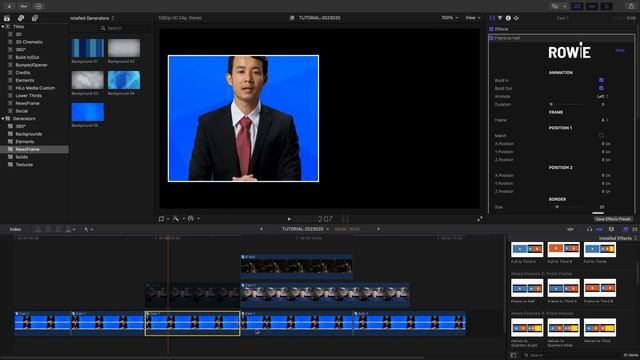Show the Transitions browser icon
Image resolution: width=640 pixels, height=360 pixels.
(635, 229)
